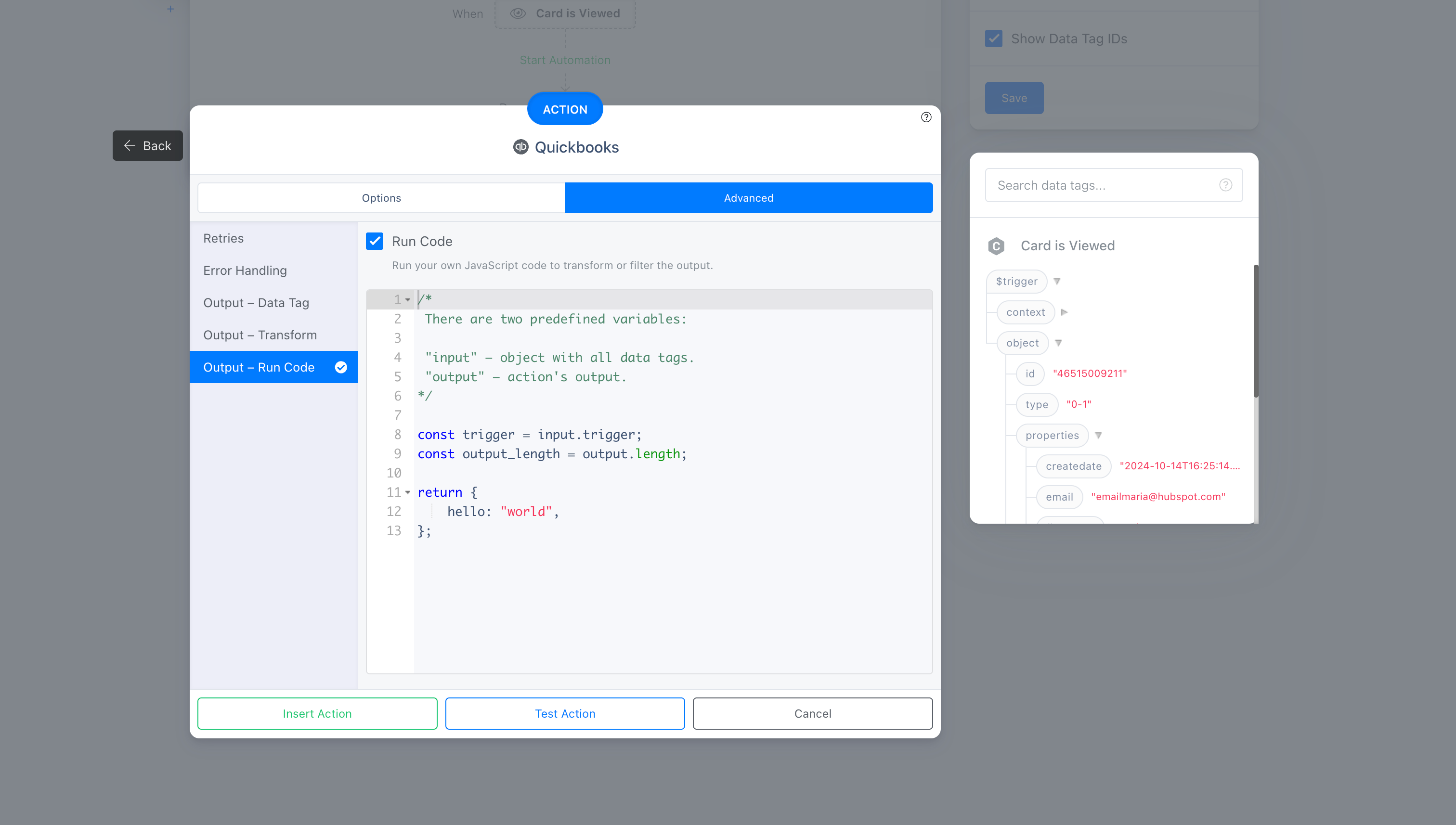Click the eye icon beside Card is Viewed trigger

(x=518, y=13)
